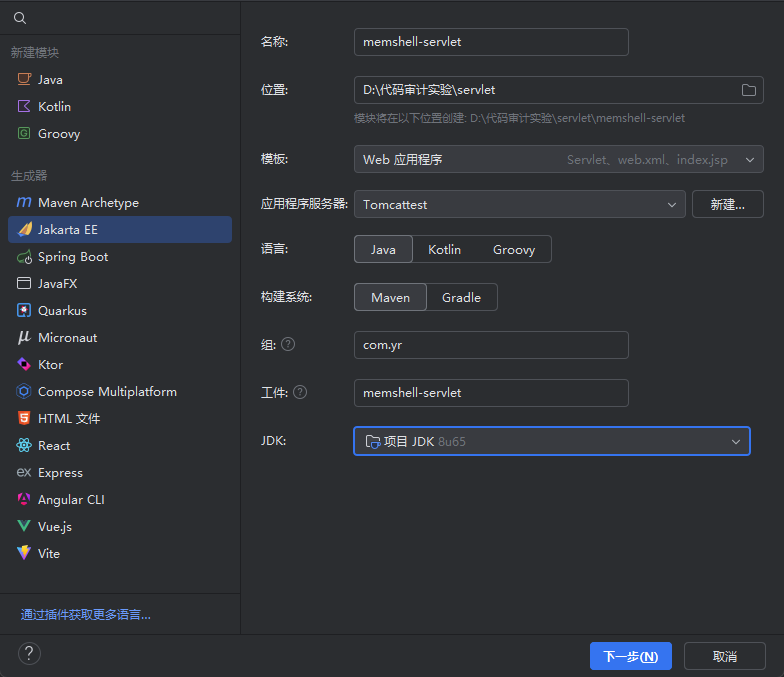Image resolution: width=784 pixels, height=677 pixels.
Task: Click the 下一步(N) next button
Action: coord(630,656)
